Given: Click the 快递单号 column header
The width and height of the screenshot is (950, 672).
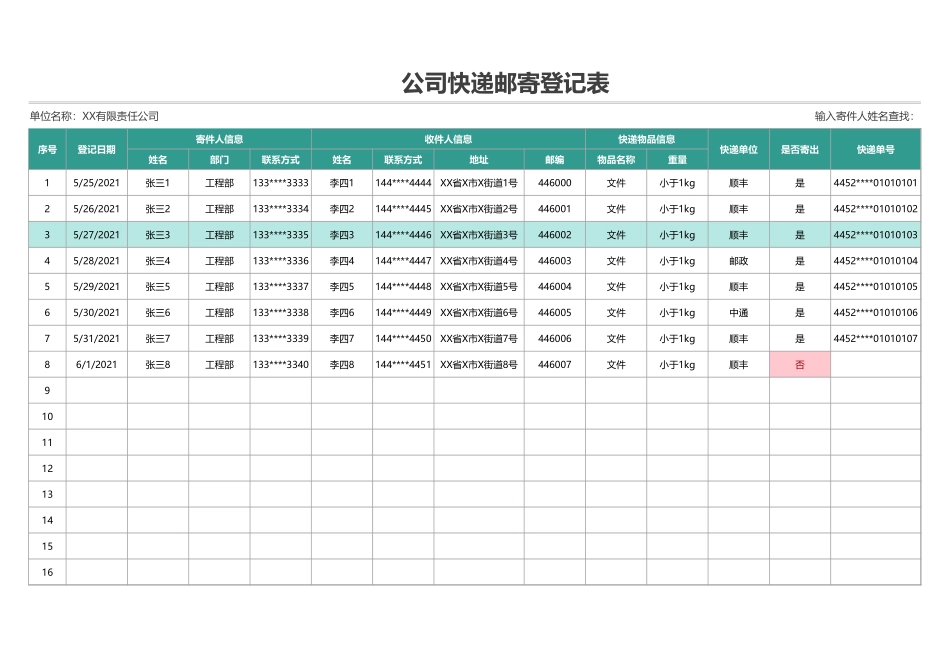Looking at the screenshot, I should click(x=876, y=149).
